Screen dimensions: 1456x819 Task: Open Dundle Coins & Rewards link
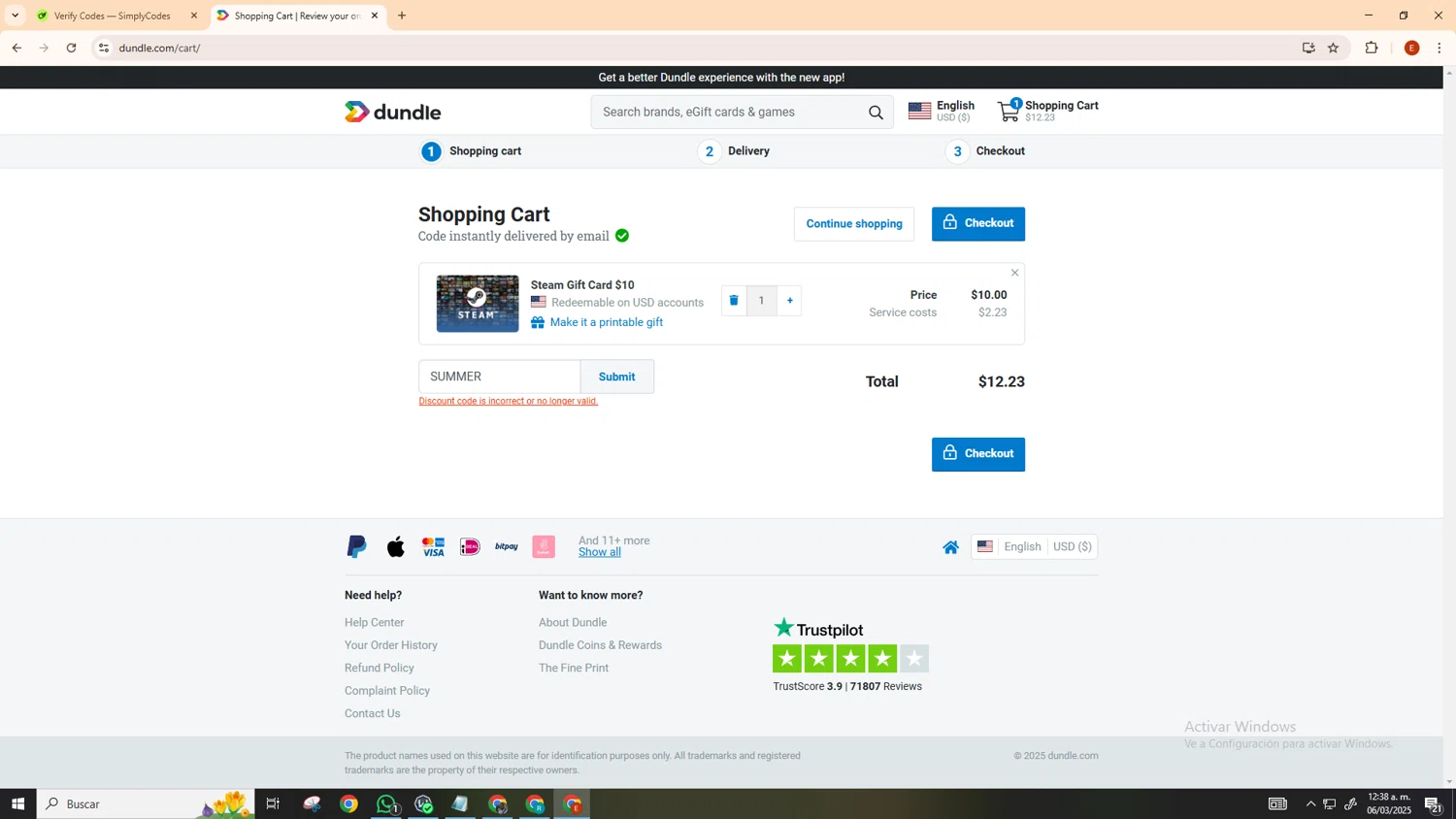[x=601, y=645]
